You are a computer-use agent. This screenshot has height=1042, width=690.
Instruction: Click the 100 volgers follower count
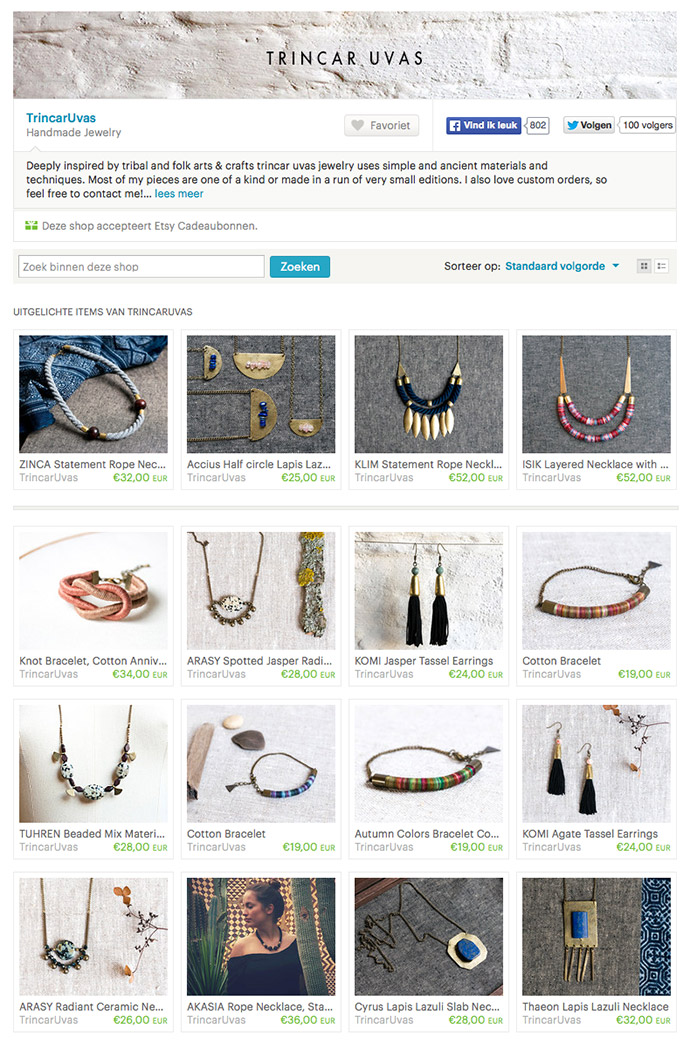[x=647, y=125]
